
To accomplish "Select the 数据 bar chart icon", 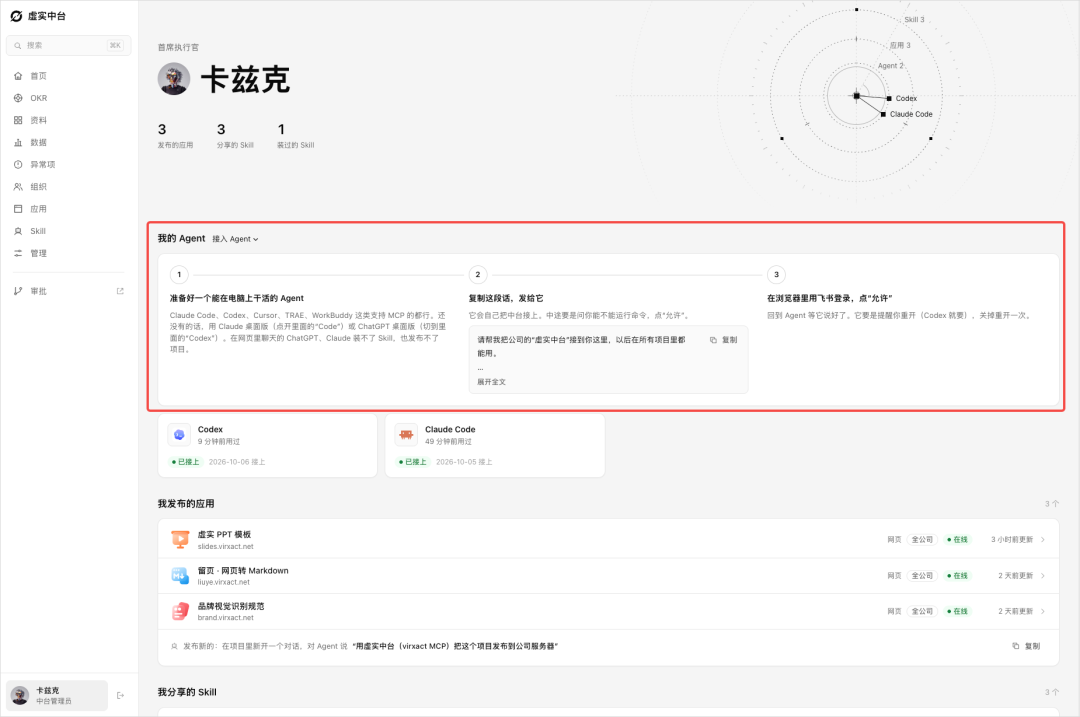I will click(18, 143).
